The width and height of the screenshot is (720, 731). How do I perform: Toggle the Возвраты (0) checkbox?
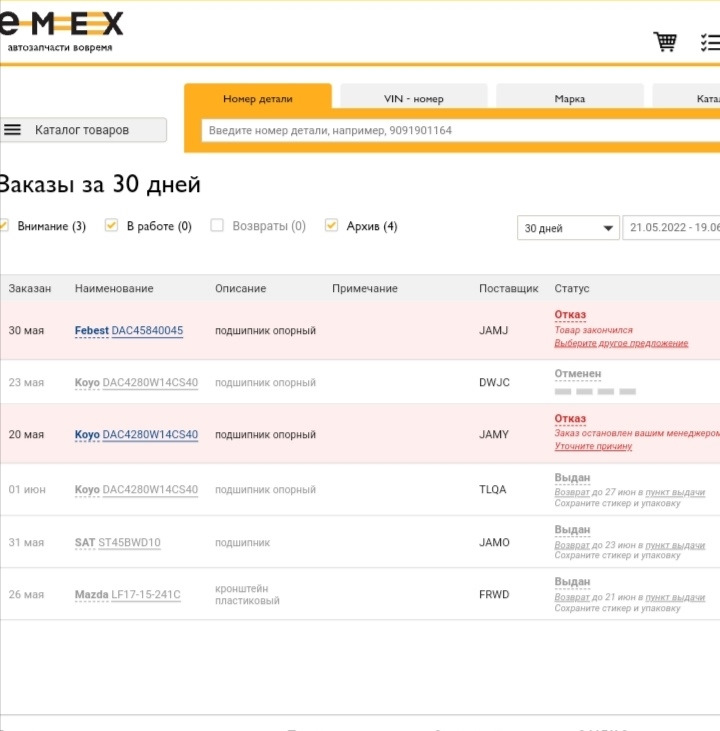point(217,226)
